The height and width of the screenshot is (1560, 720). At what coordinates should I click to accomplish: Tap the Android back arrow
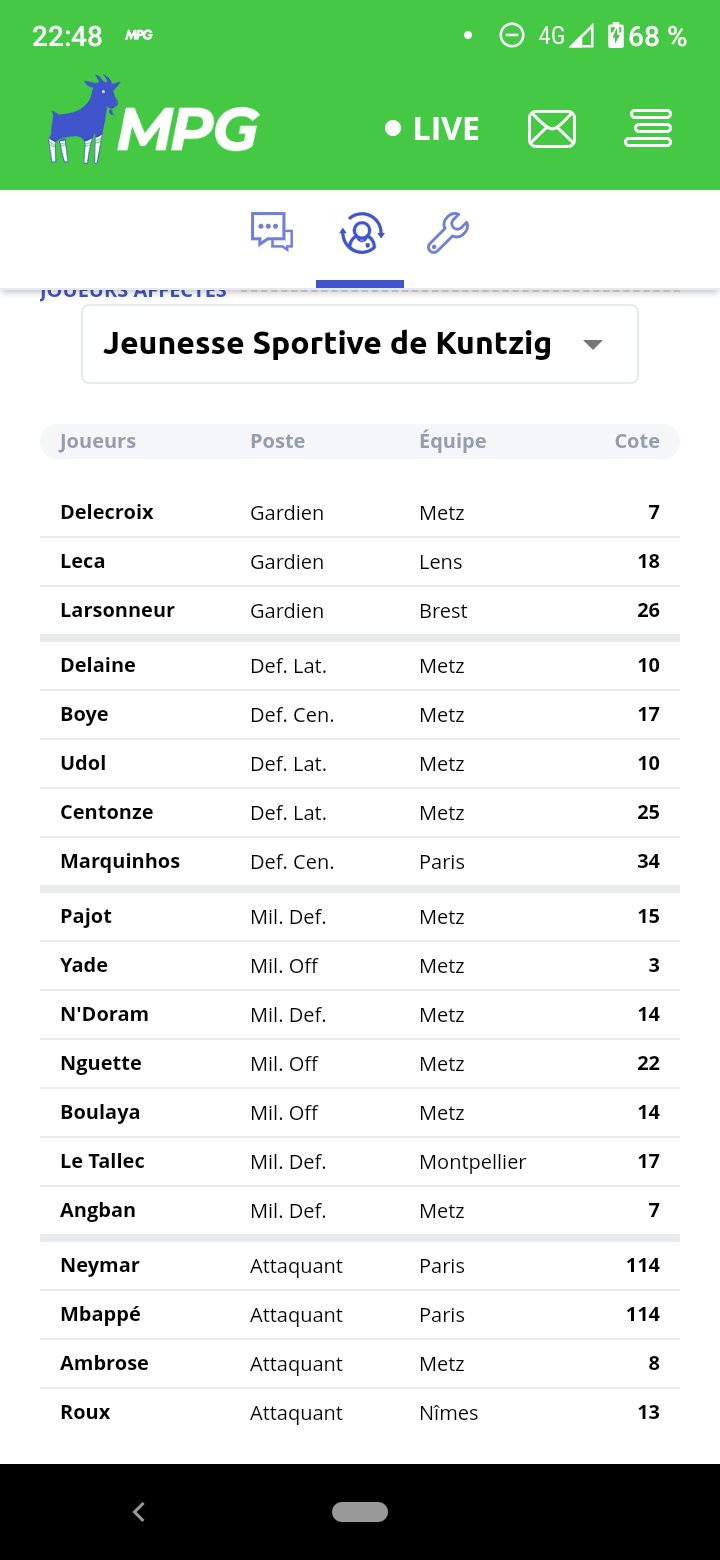pos(139,1512)
